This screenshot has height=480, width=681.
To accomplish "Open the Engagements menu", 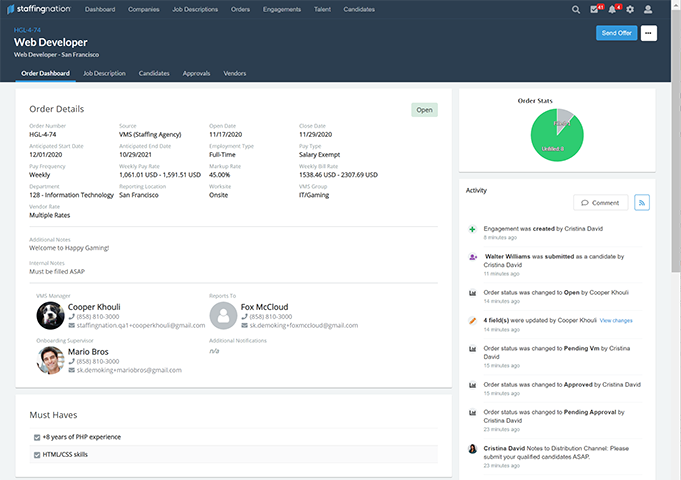I will click(x=282, y=10).
